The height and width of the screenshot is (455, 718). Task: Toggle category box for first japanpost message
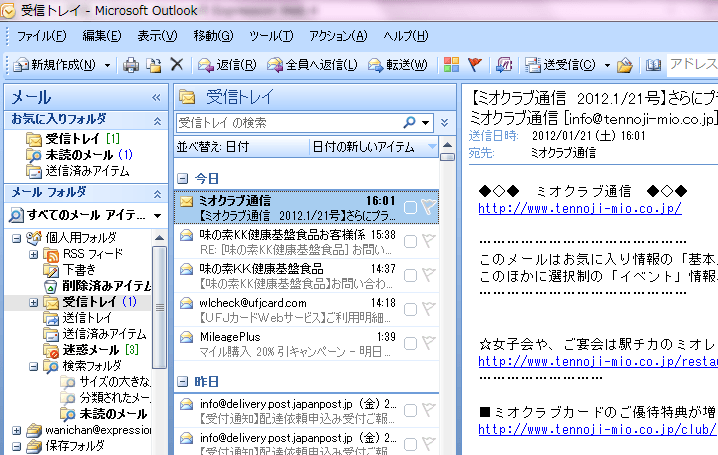point(410,410)
